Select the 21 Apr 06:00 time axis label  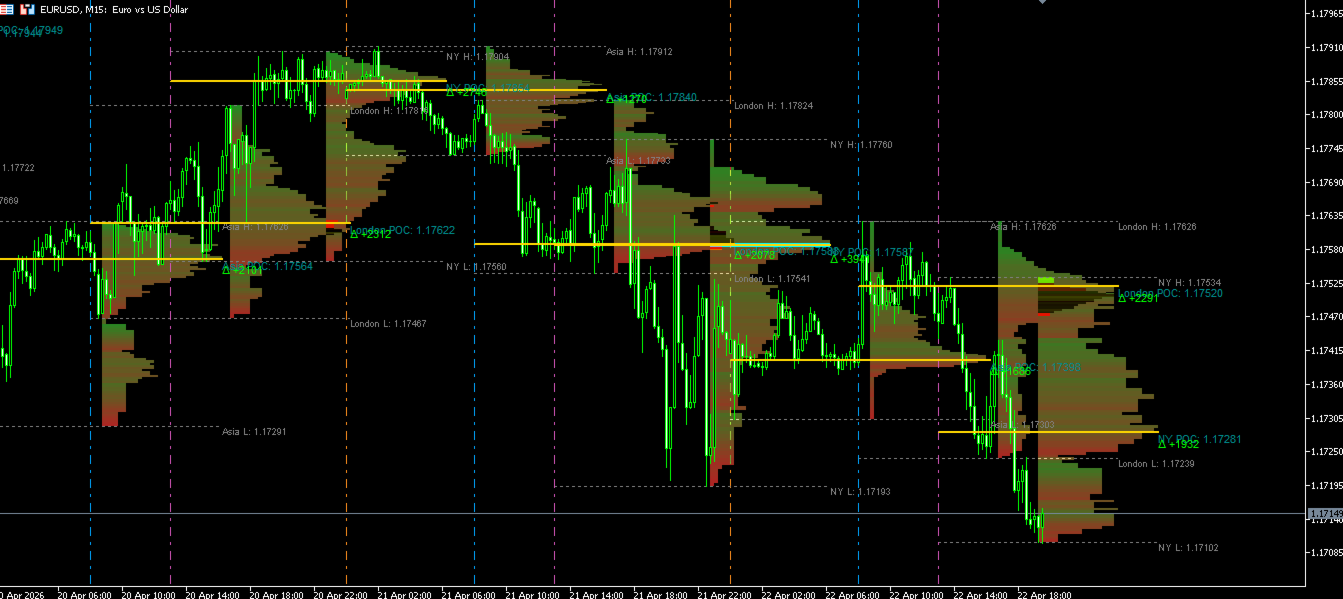[469, 593]
